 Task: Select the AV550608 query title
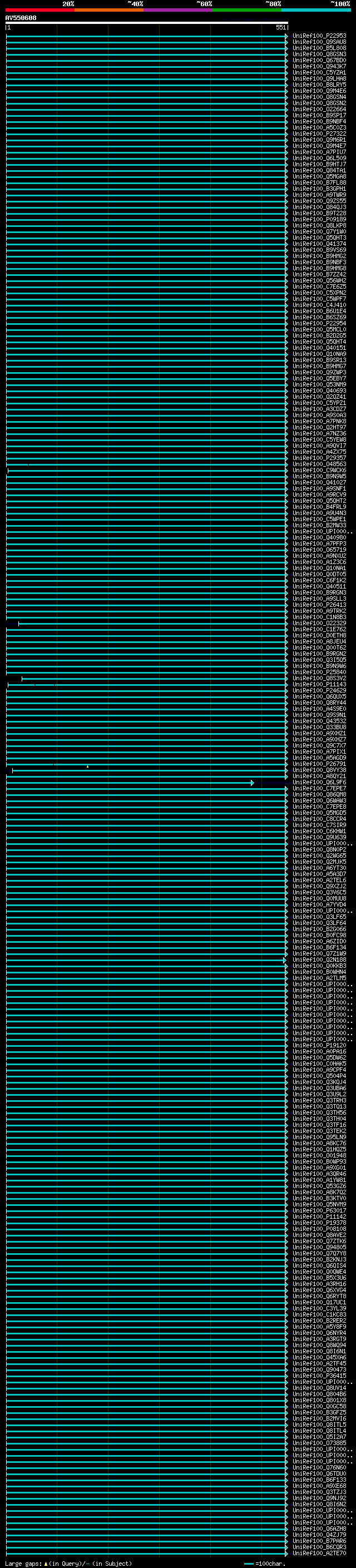click(x=21, y=18)
